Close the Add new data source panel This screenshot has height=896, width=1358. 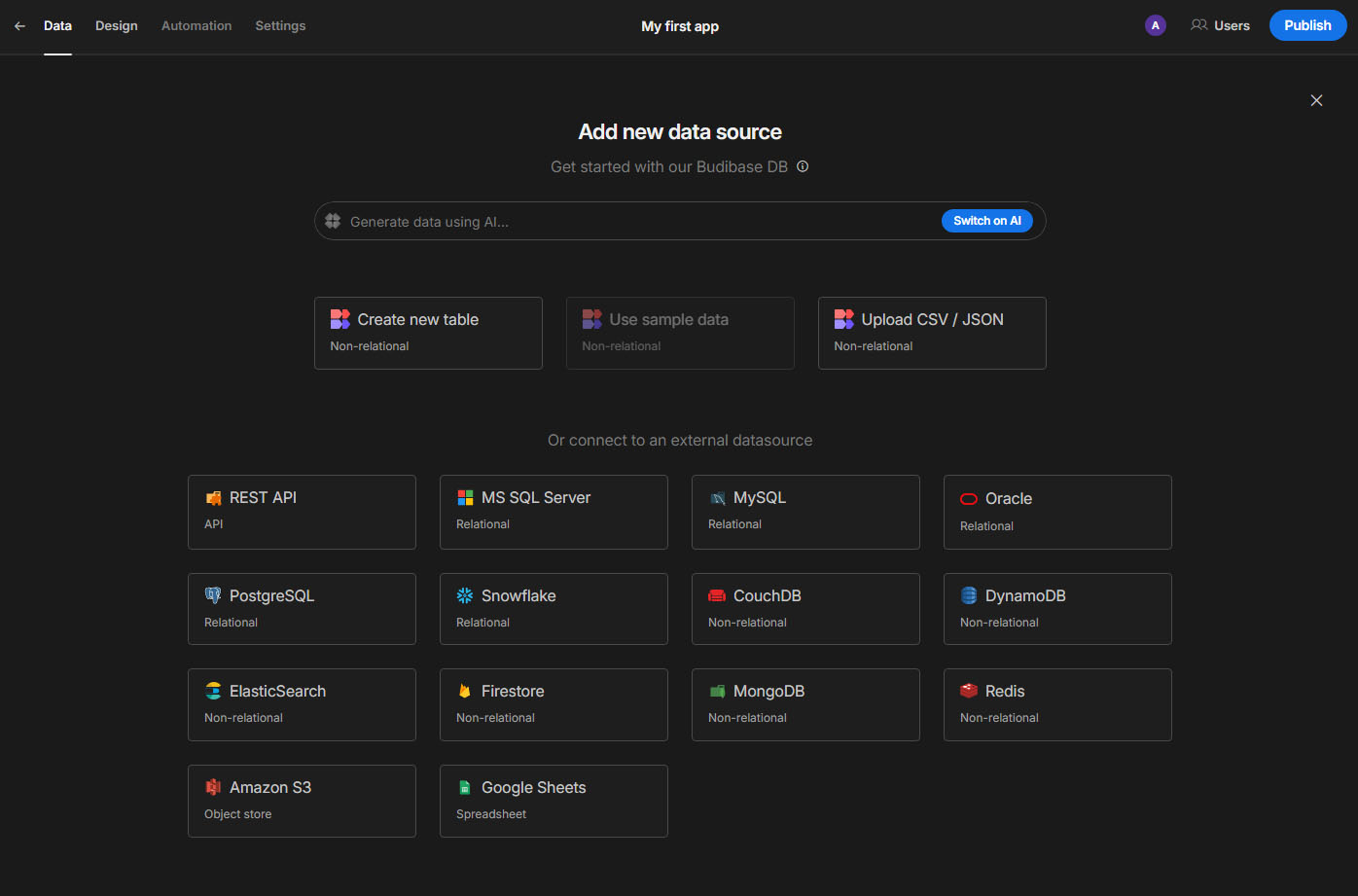[x=1316, y=100]
